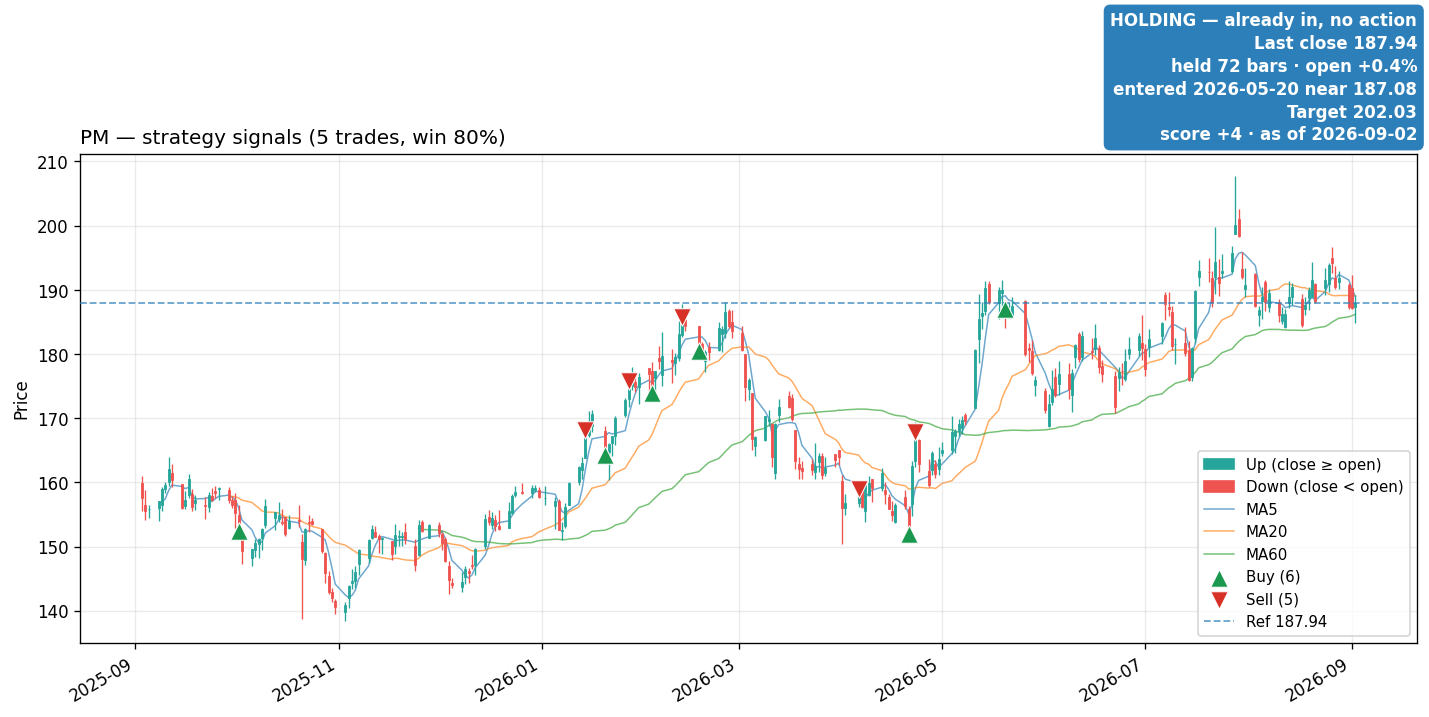
Task: Click the 160 tick on the price axis
Action: coord(54,483)
